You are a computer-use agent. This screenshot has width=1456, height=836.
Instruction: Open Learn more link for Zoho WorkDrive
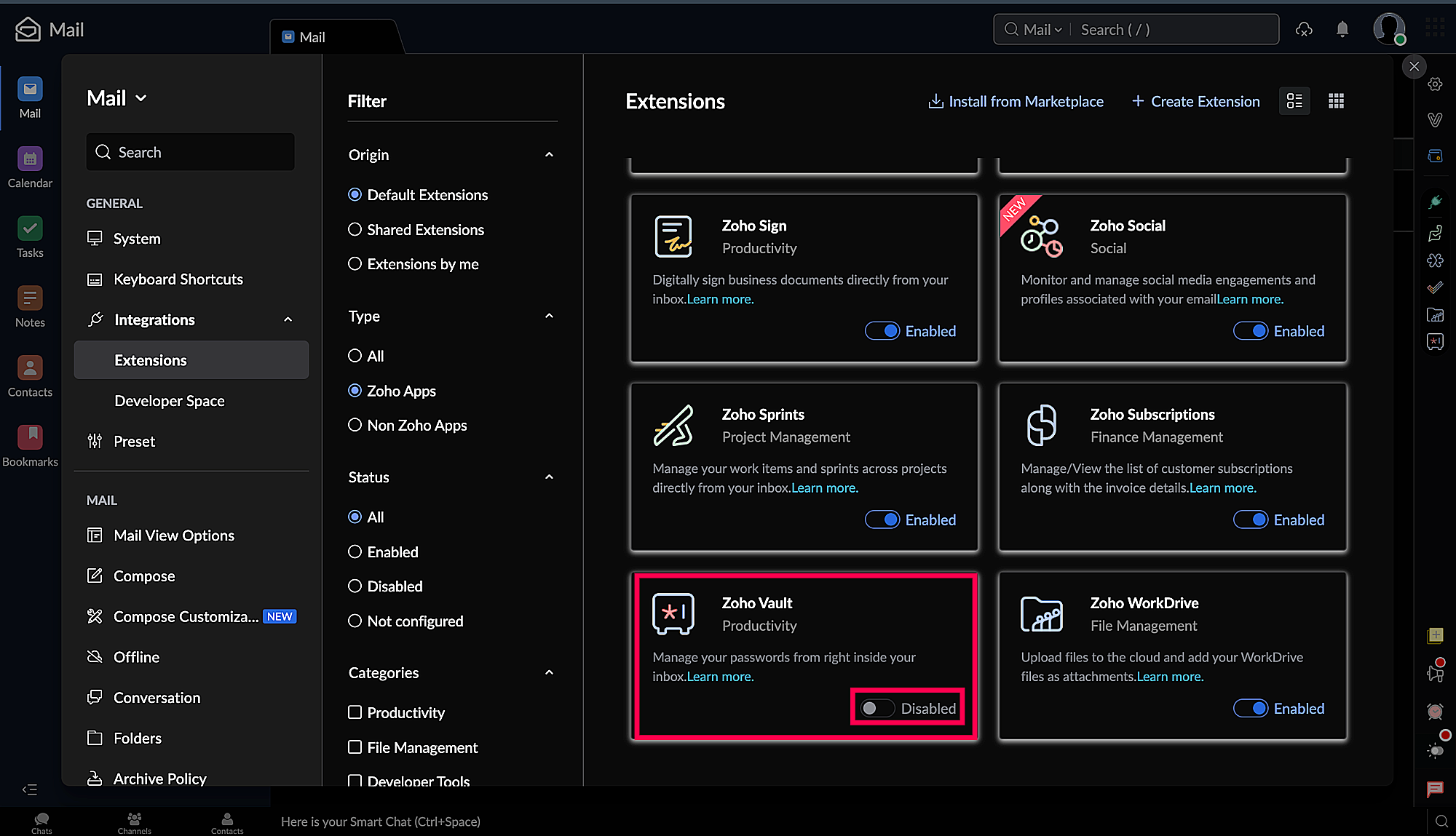pos(1170,676)
